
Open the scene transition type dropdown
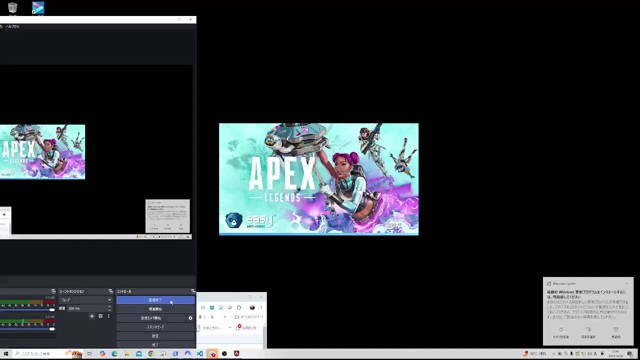click(x=85, y=300)
